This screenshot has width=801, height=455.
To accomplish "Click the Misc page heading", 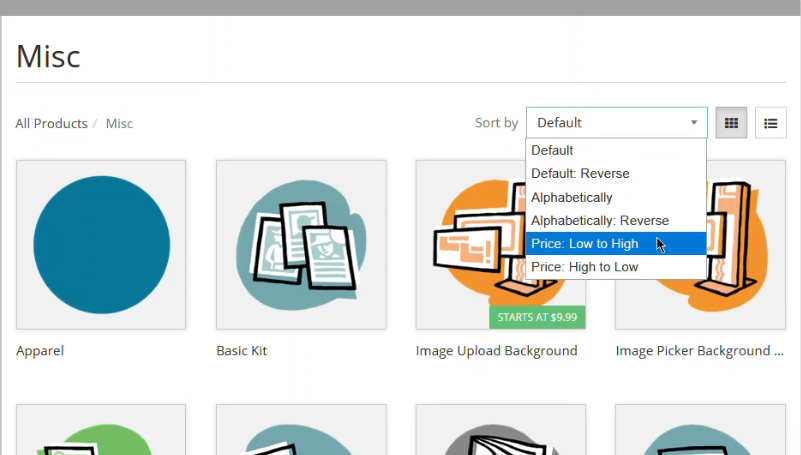I will pos(48,56).
